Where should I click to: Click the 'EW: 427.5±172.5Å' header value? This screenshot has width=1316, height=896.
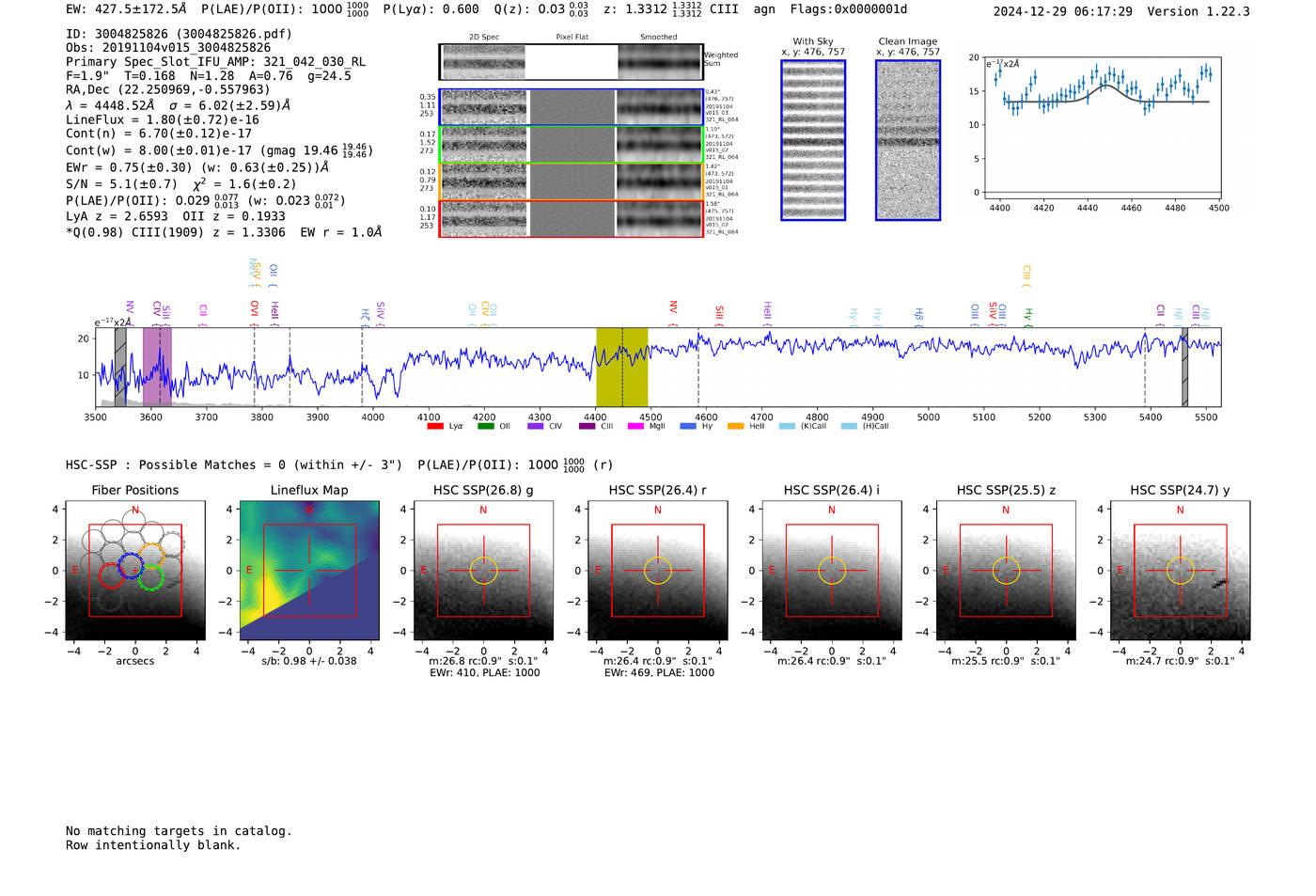[x=126, y=9]
